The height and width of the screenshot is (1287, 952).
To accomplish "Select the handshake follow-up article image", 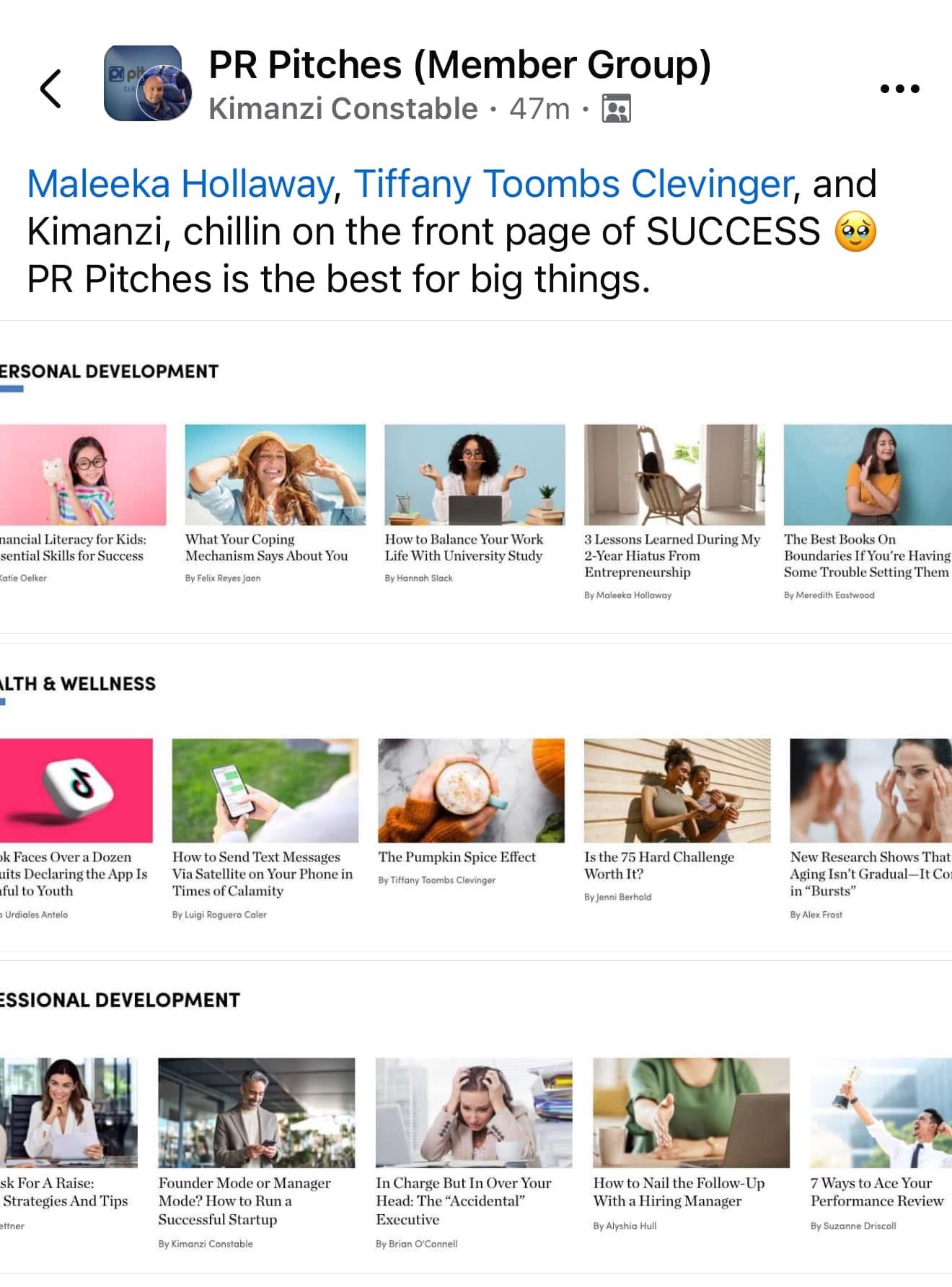I will click(691, 1112).
